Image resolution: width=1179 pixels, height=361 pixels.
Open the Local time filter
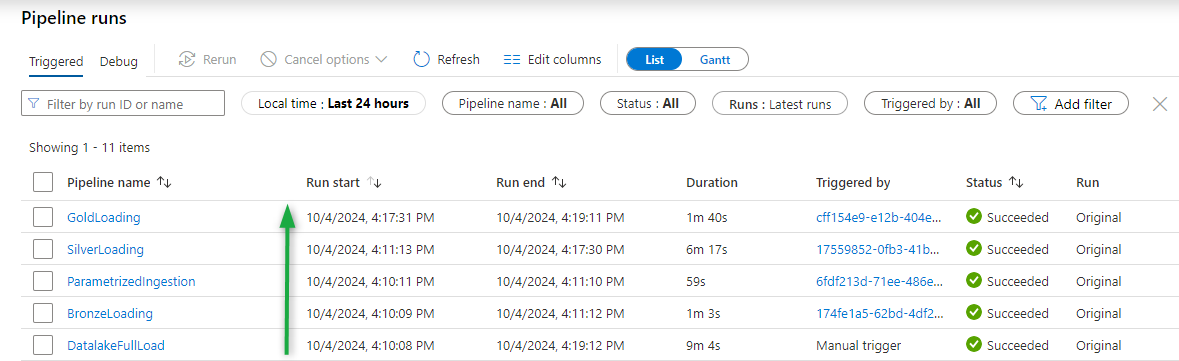tap(333, 103)
